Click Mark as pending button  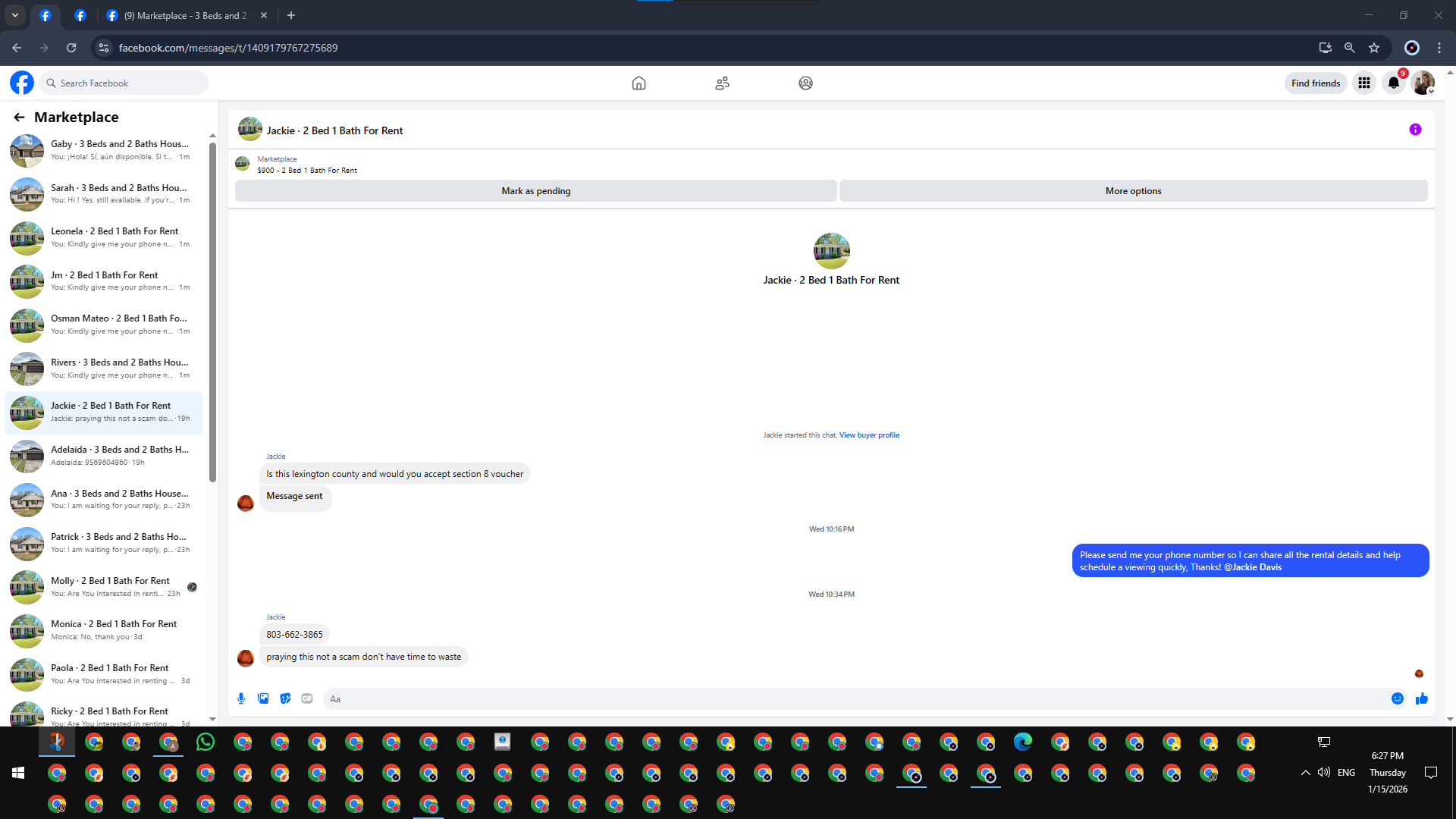coord(535,191)
